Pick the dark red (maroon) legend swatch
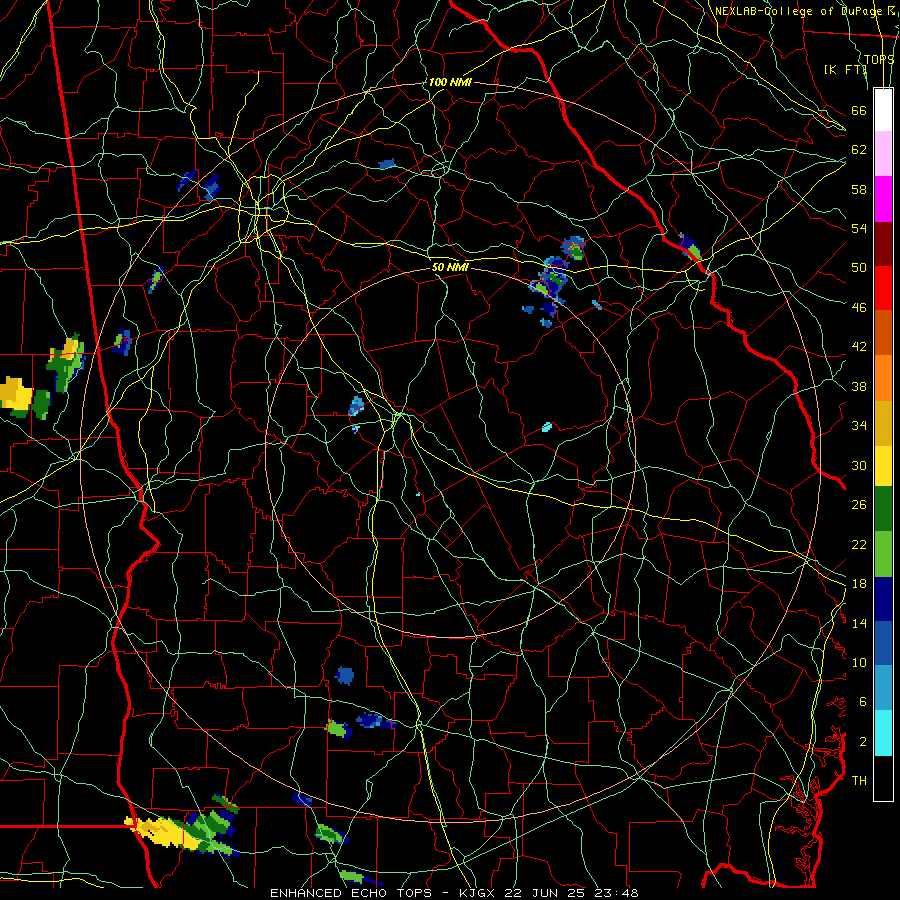This screenshot has width=900, height=900. point(883,244)
